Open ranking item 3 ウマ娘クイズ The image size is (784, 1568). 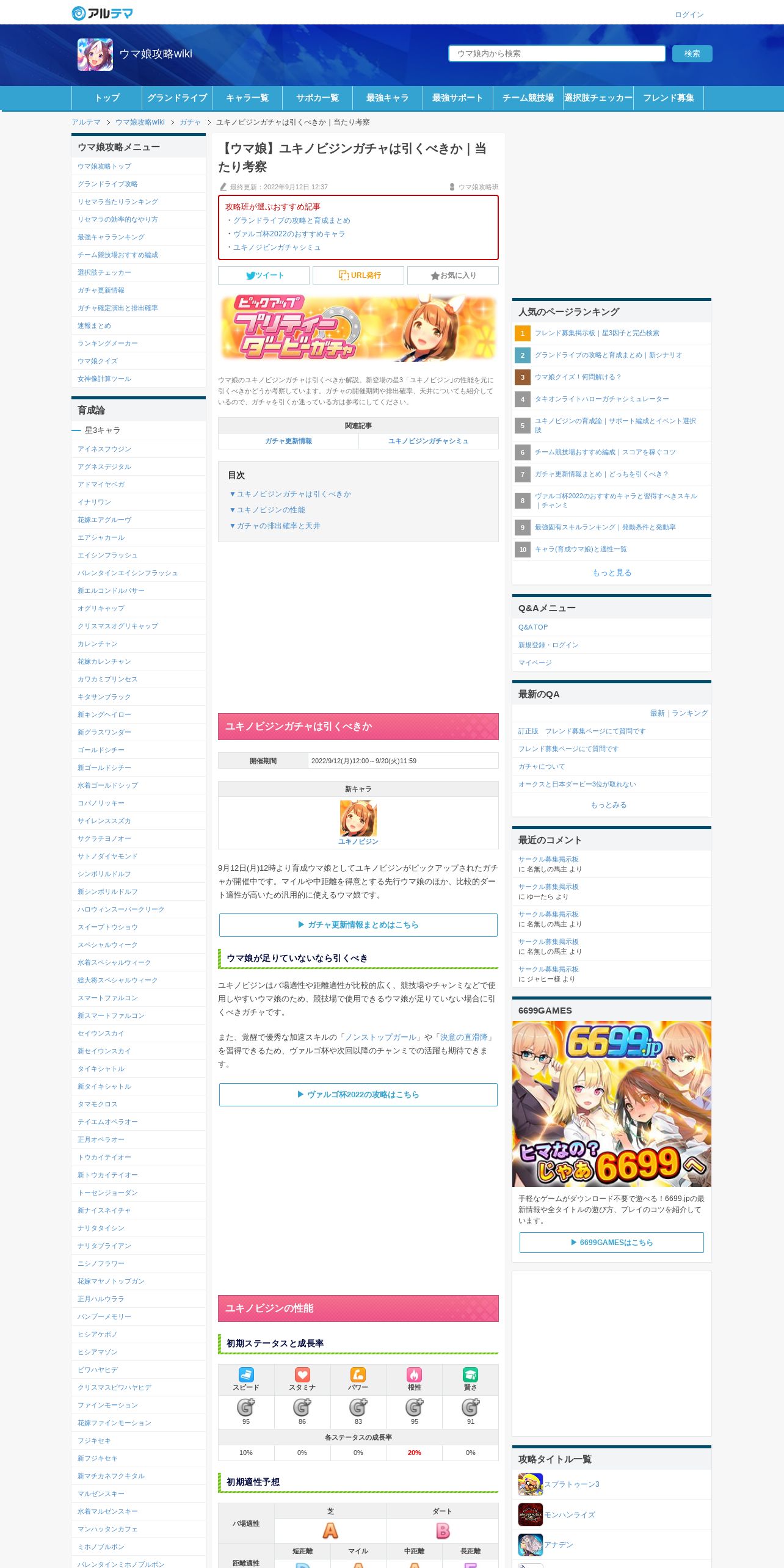(x=578, y=377)
